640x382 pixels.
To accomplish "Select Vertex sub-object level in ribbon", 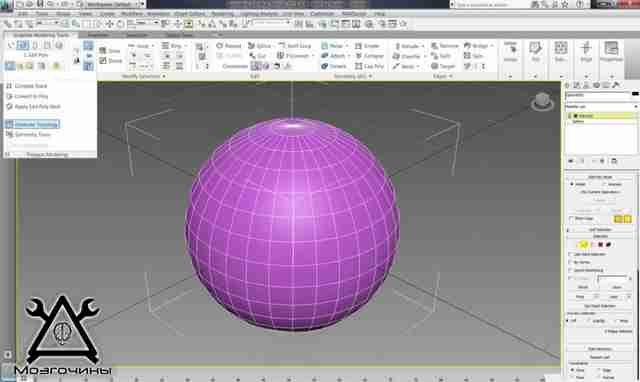I will coord(11,45).
